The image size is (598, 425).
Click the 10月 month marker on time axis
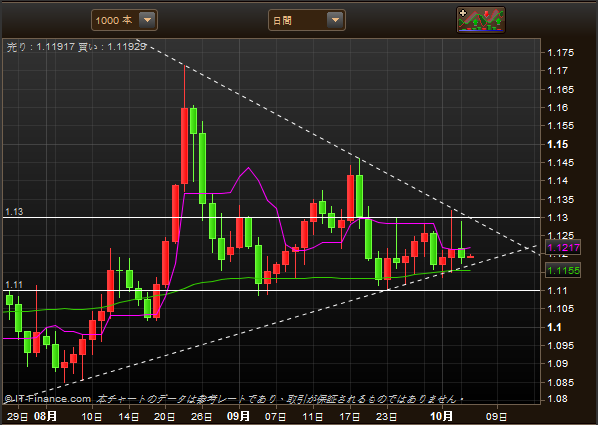tap(441, 416)
